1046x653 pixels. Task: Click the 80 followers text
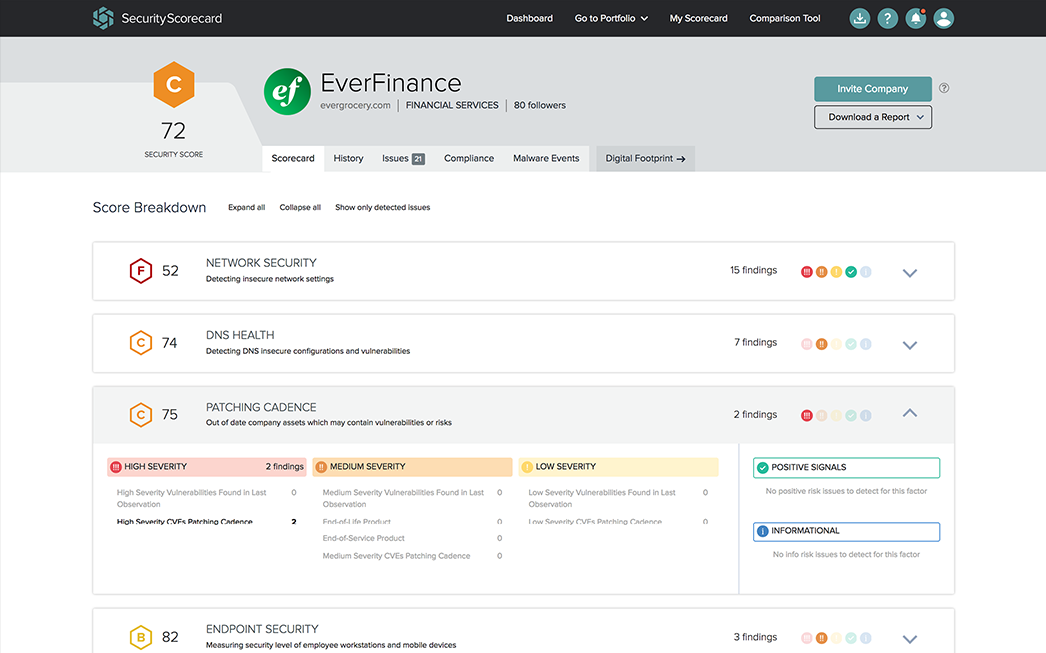point(540,105)
